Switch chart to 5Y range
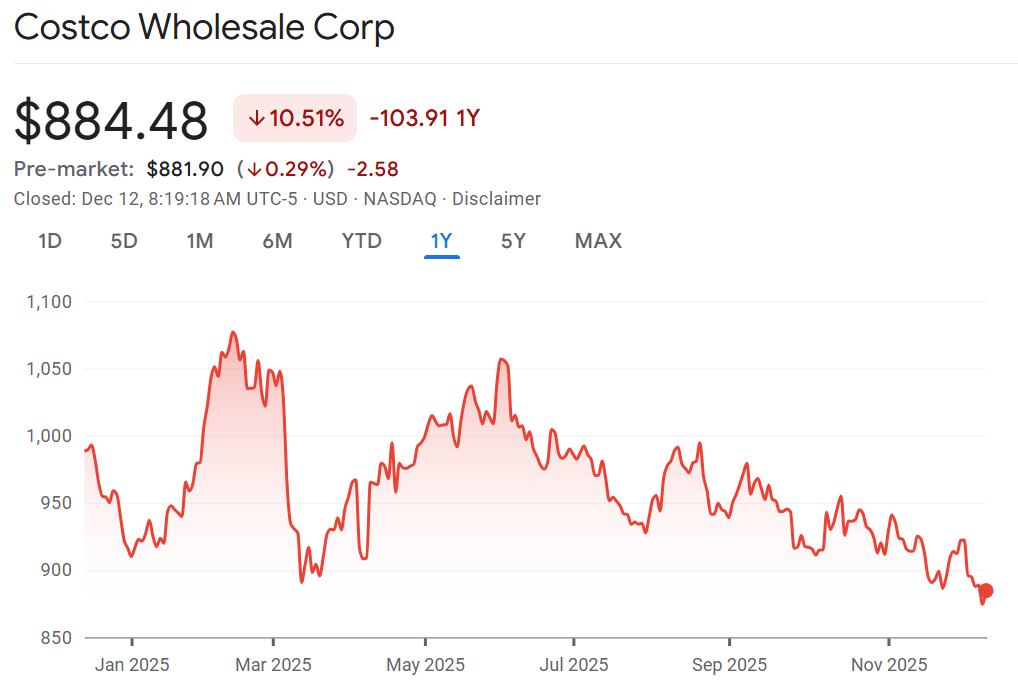This screenshot has width=1018, height=685. 513,241
